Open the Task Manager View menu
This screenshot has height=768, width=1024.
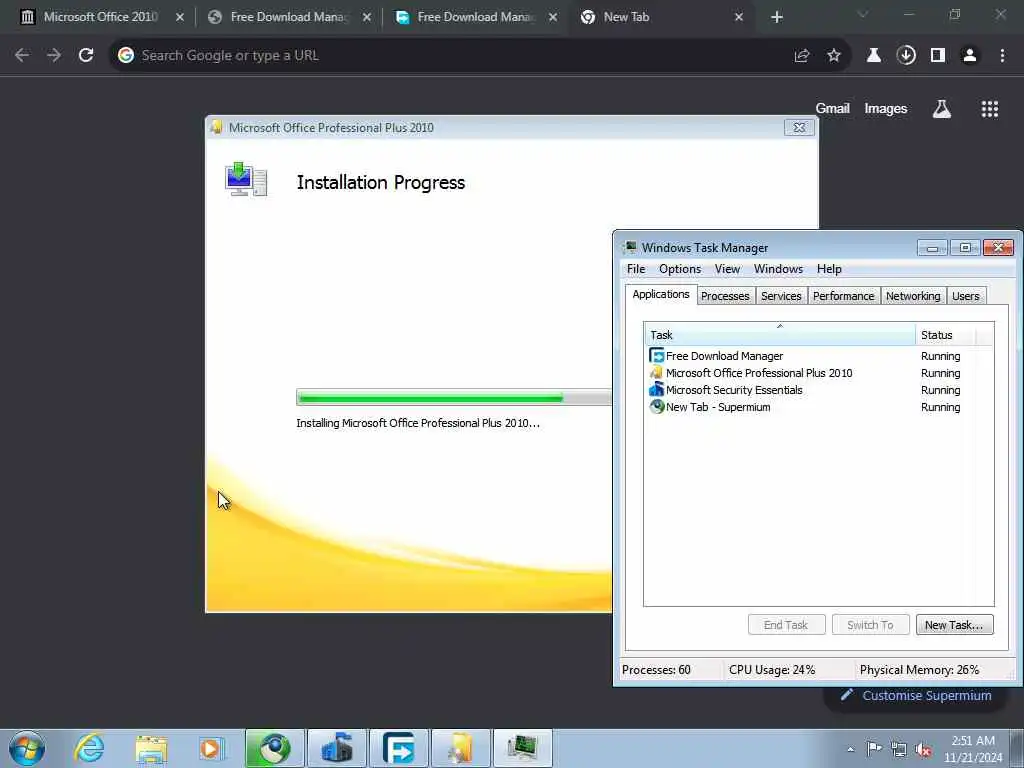pyautogui.click(x=726, y=269)
